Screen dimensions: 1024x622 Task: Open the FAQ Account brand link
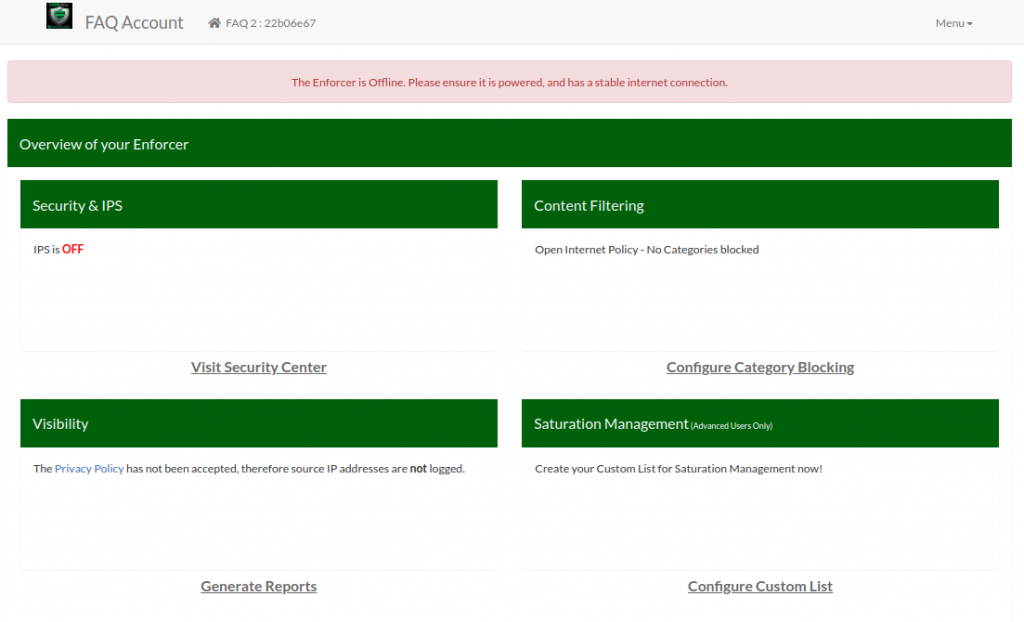(134, 22)
